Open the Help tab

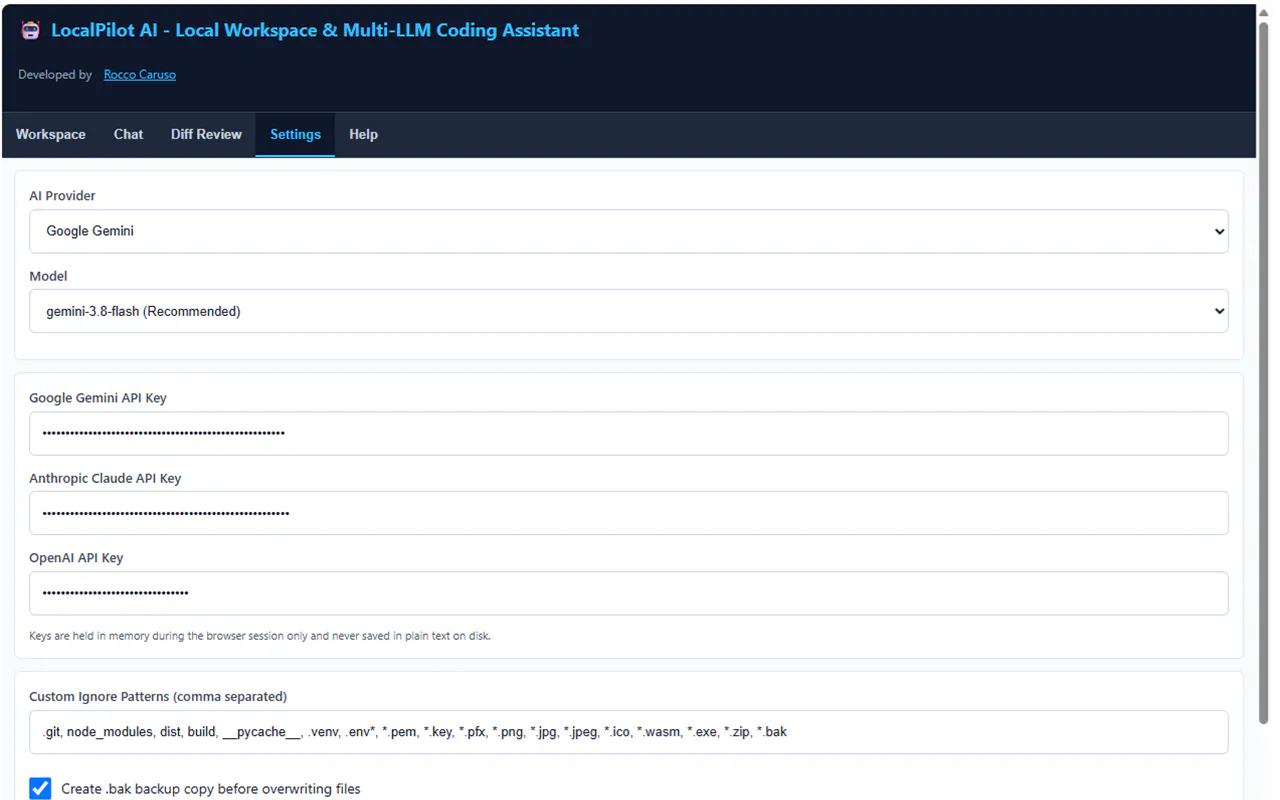click(x=363, y=134)
